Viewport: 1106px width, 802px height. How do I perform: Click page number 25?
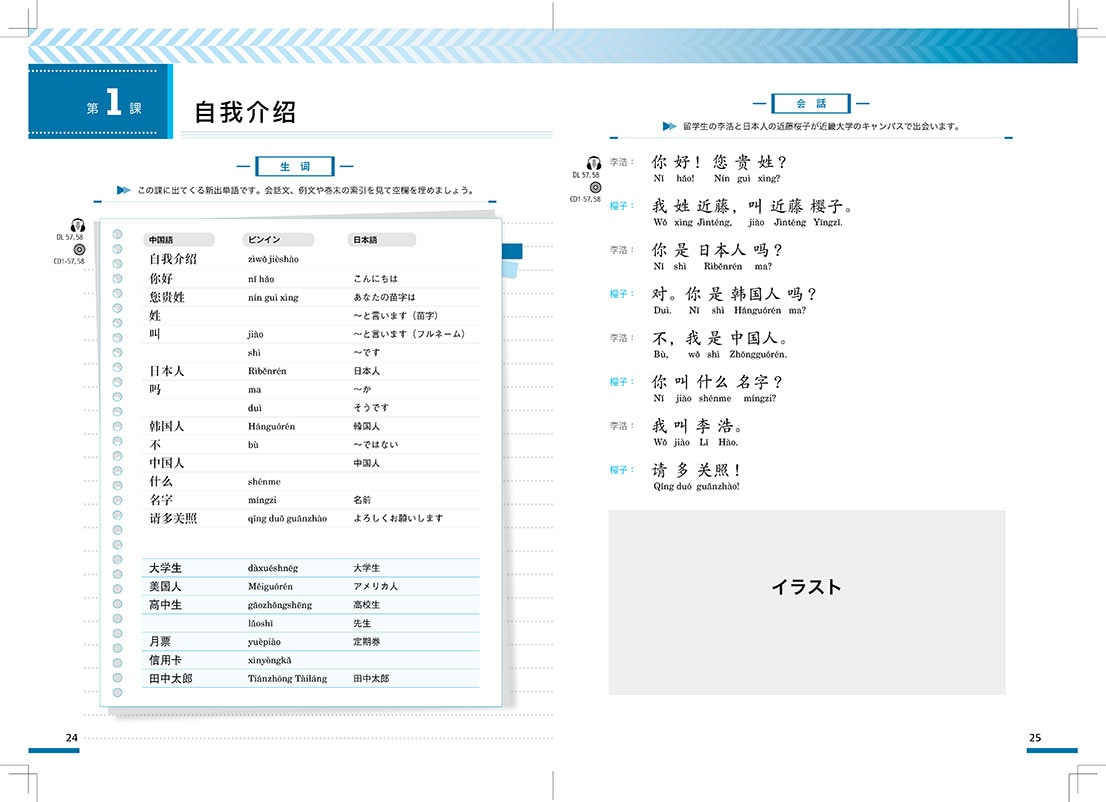pyautogui.click(x=1035, y=738)
